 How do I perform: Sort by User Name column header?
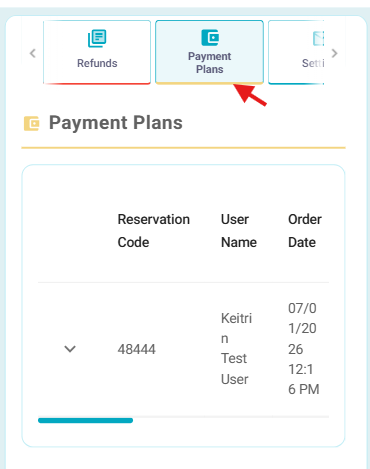pyautogui.click(x=239, y=231)
